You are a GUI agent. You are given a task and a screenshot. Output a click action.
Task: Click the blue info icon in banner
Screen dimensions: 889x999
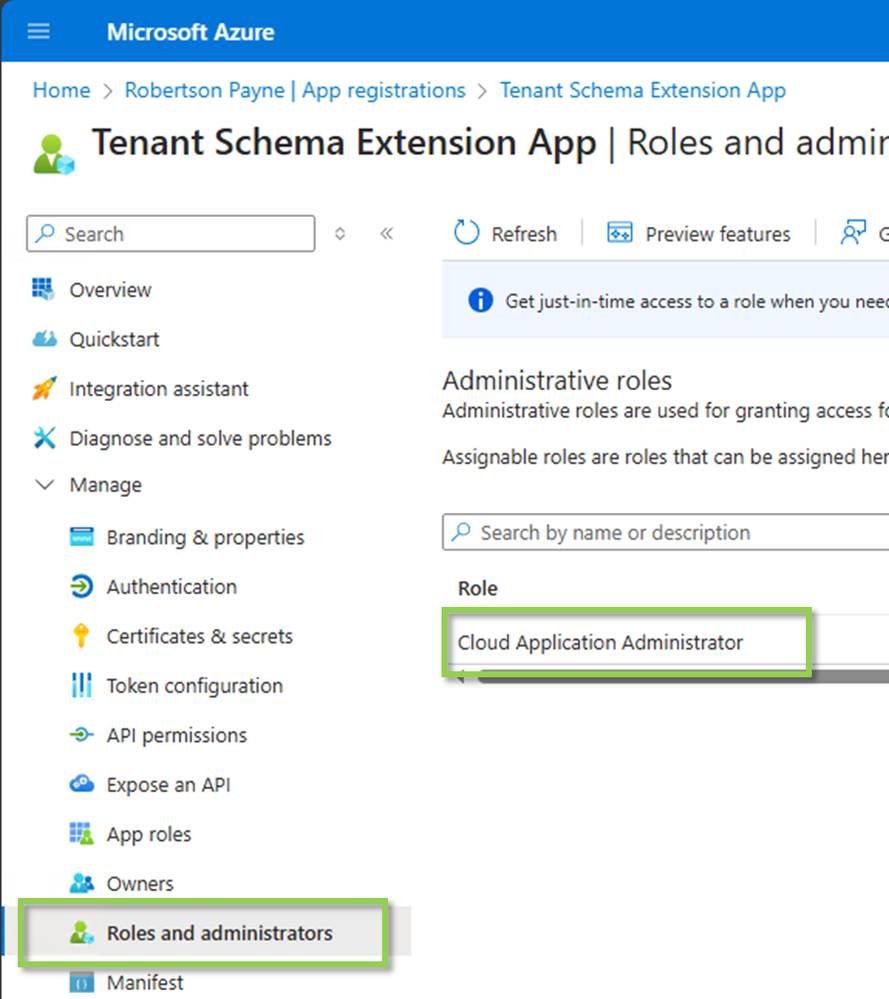[481, 300]
